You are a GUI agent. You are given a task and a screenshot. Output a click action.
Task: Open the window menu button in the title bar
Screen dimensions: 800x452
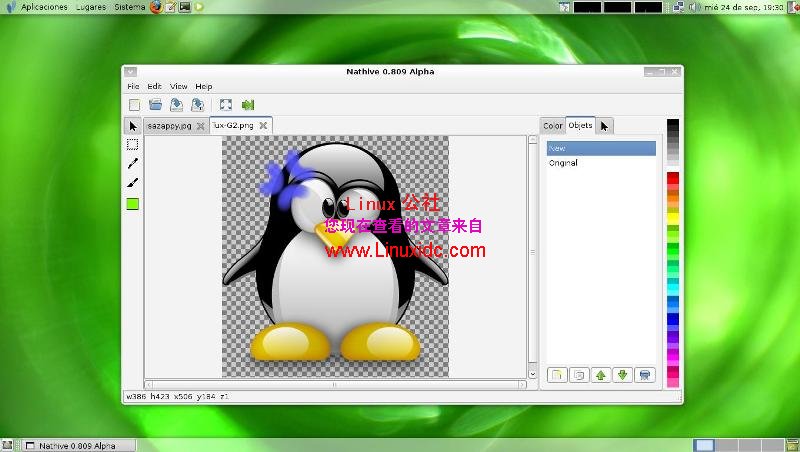click(131, 72)
